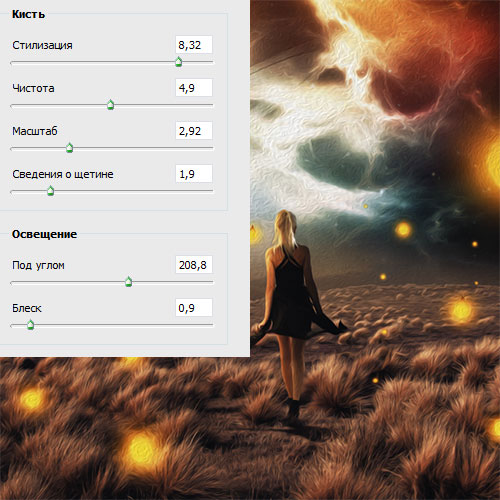Click the Сведения о щетине slider handle
Image resolution: width=500 pixels, height=500 pixels.
tap(50, 191)
